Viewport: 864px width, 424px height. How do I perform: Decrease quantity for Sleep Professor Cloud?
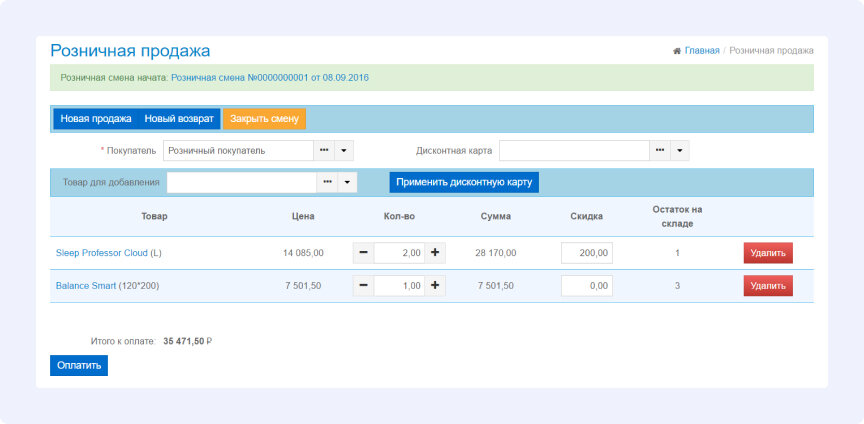(363, 253)
